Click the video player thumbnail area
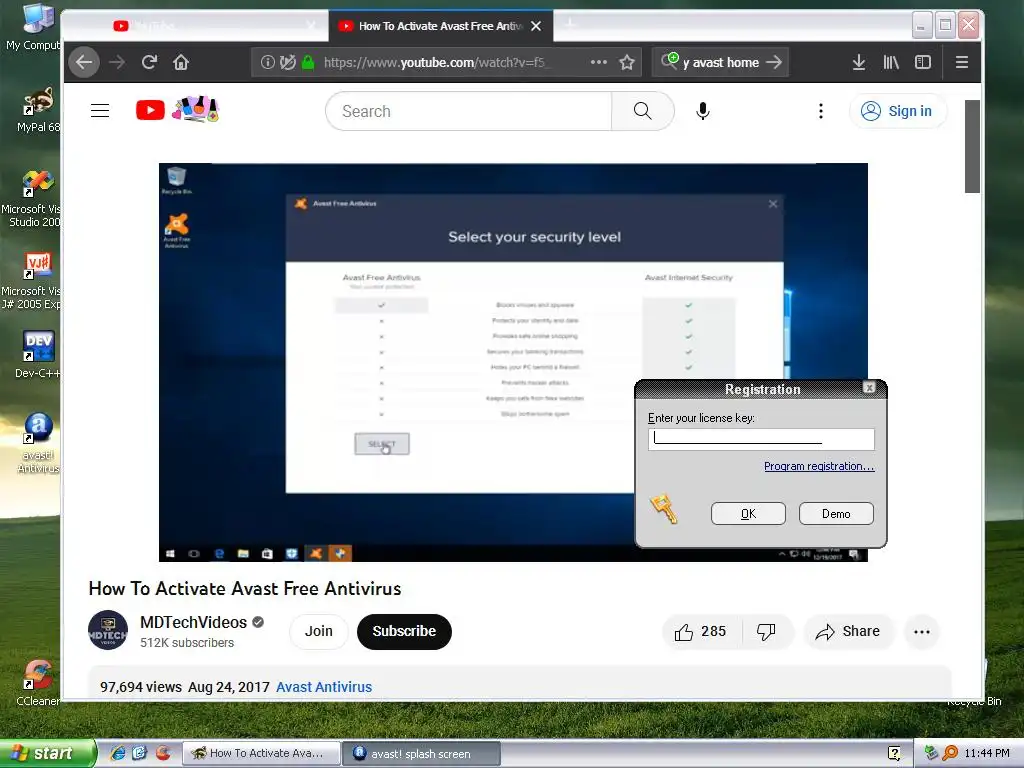Image resolution: width=1024 pixels, height=768 pixels. [x=513, y=362]
